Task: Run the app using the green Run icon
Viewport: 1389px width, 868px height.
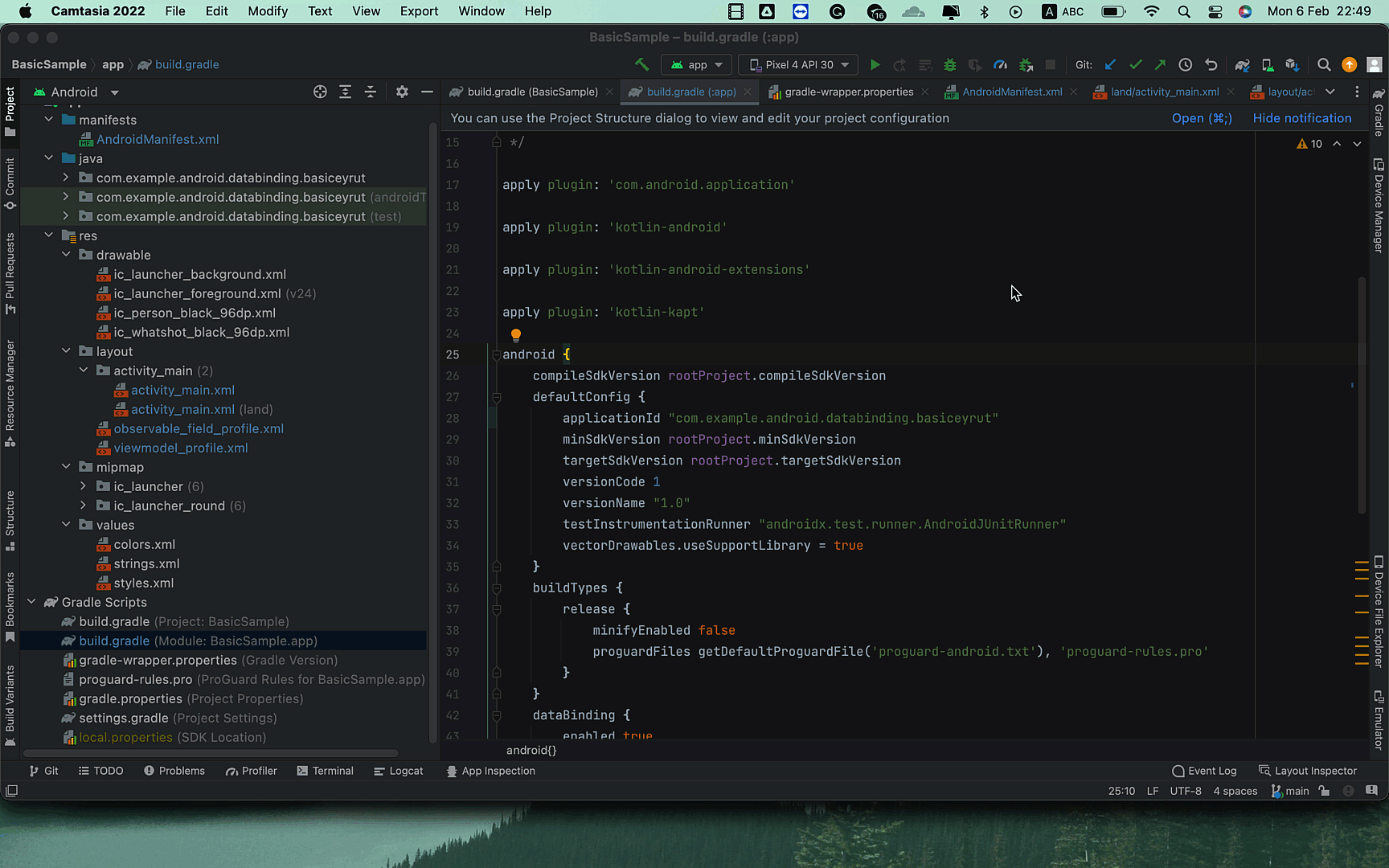Action: (x=875, y=65)
